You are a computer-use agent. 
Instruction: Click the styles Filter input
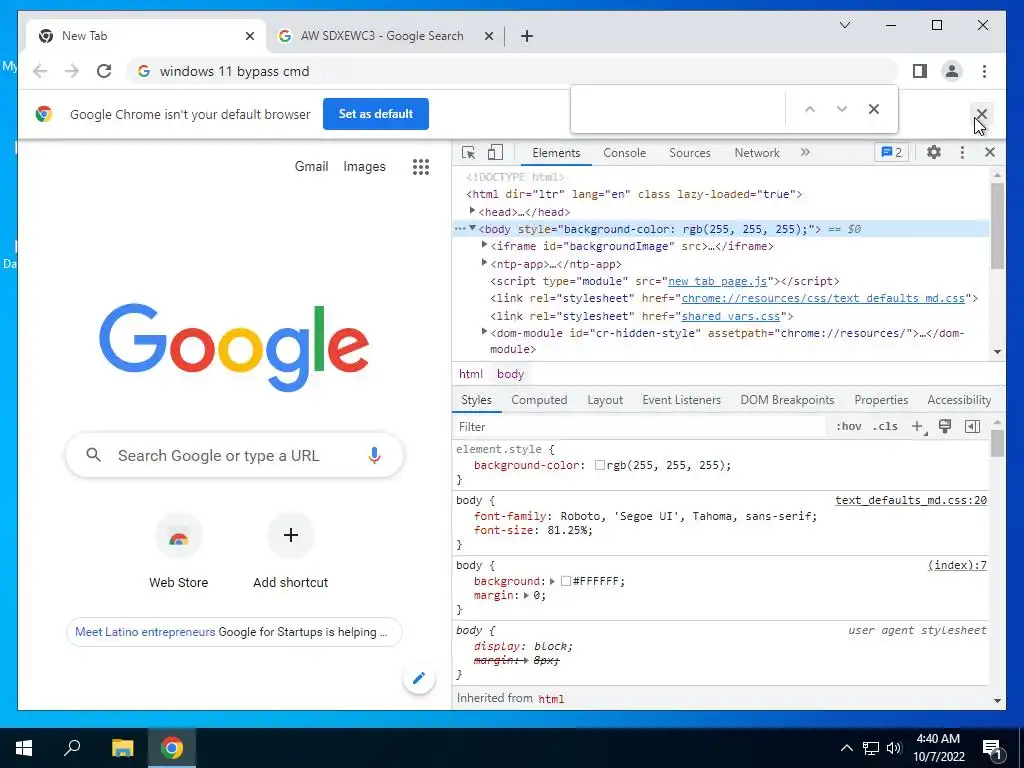click(640, 426)
